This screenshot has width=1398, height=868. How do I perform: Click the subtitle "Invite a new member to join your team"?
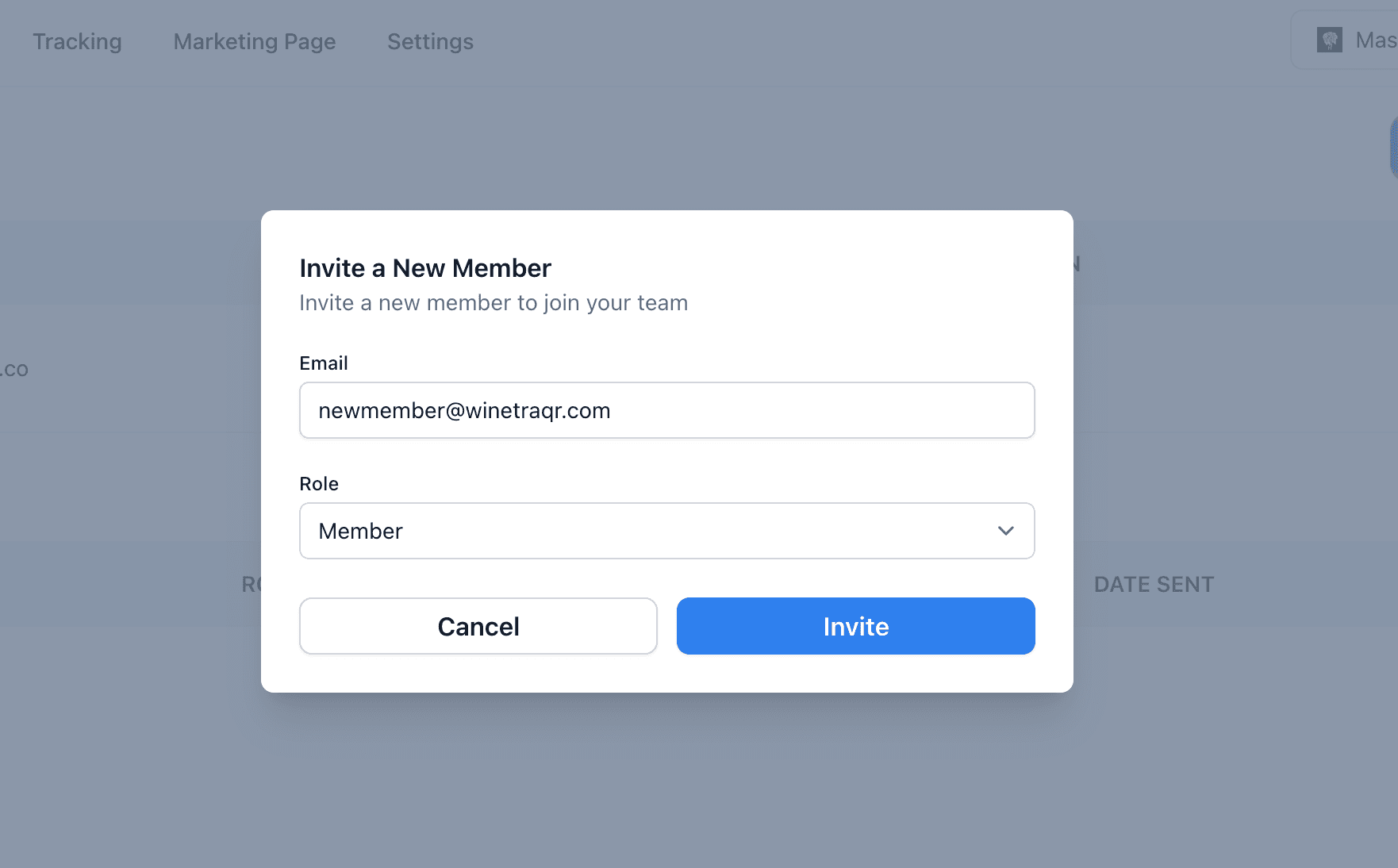(x=494, y=302)
